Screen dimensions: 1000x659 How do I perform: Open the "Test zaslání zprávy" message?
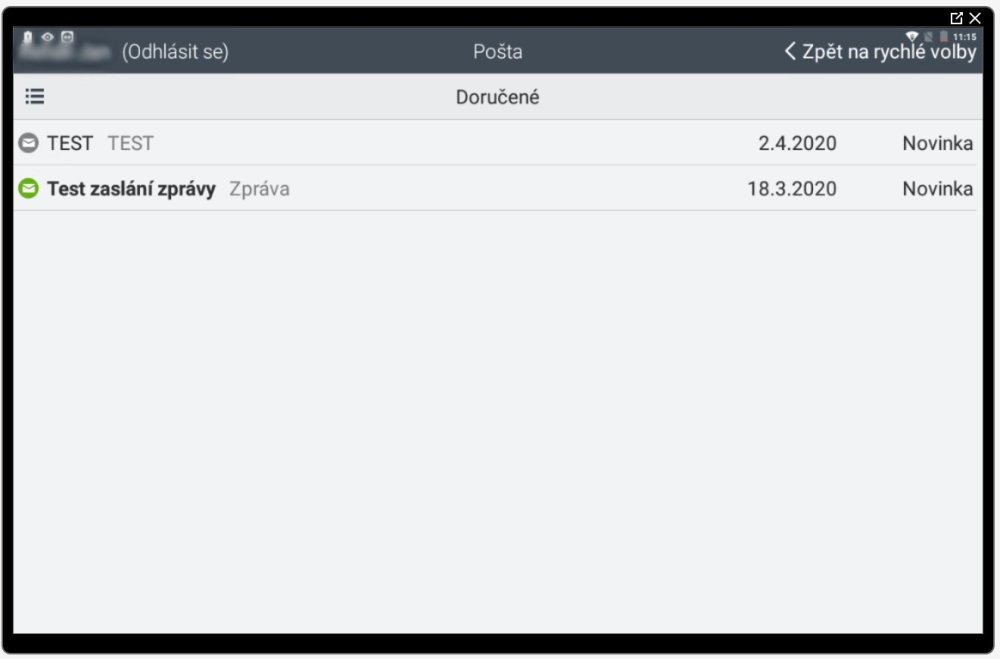click(x=131, y=188)
